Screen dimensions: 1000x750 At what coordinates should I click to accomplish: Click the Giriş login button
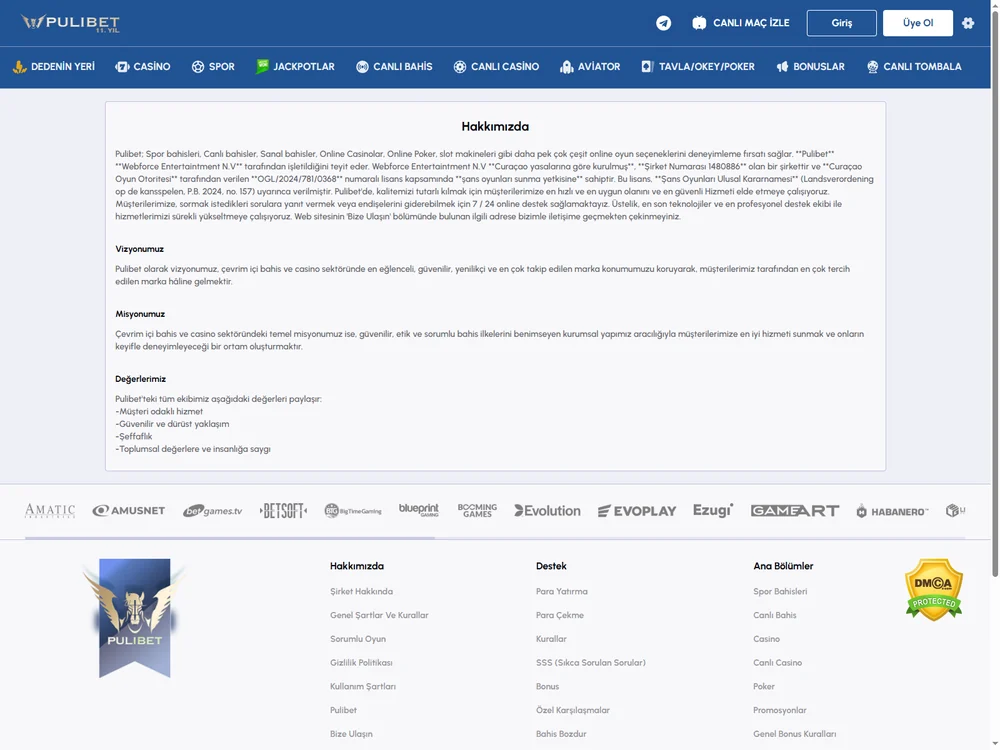(x=841, y=23)
